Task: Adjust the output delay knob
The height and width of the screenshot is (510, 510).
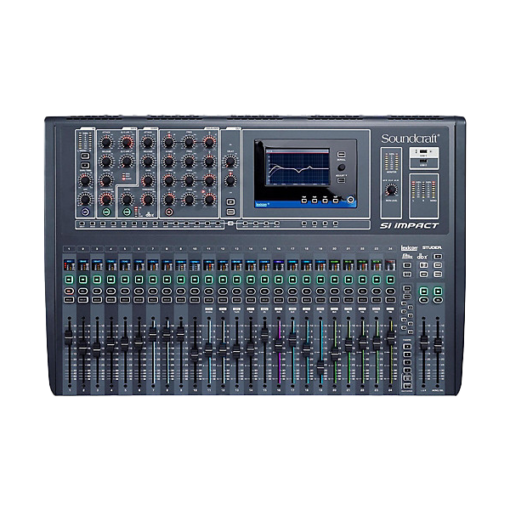Action: click(230, 162)
